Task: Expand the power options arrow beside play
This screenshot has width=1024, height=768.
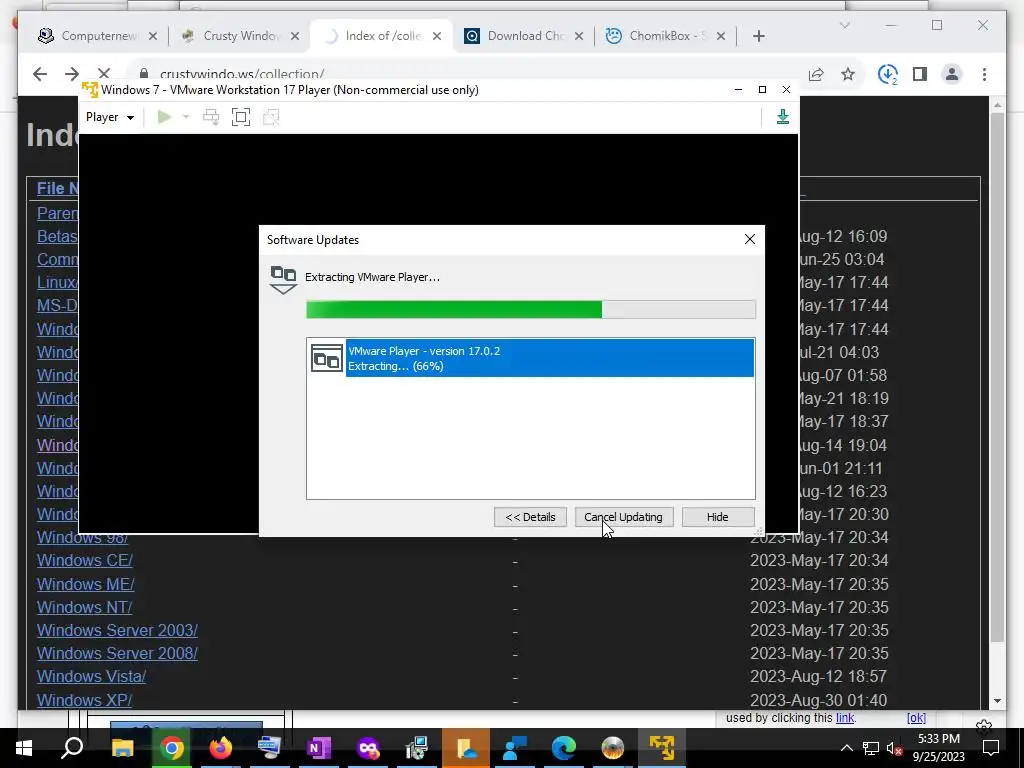Action: (186, 117)
